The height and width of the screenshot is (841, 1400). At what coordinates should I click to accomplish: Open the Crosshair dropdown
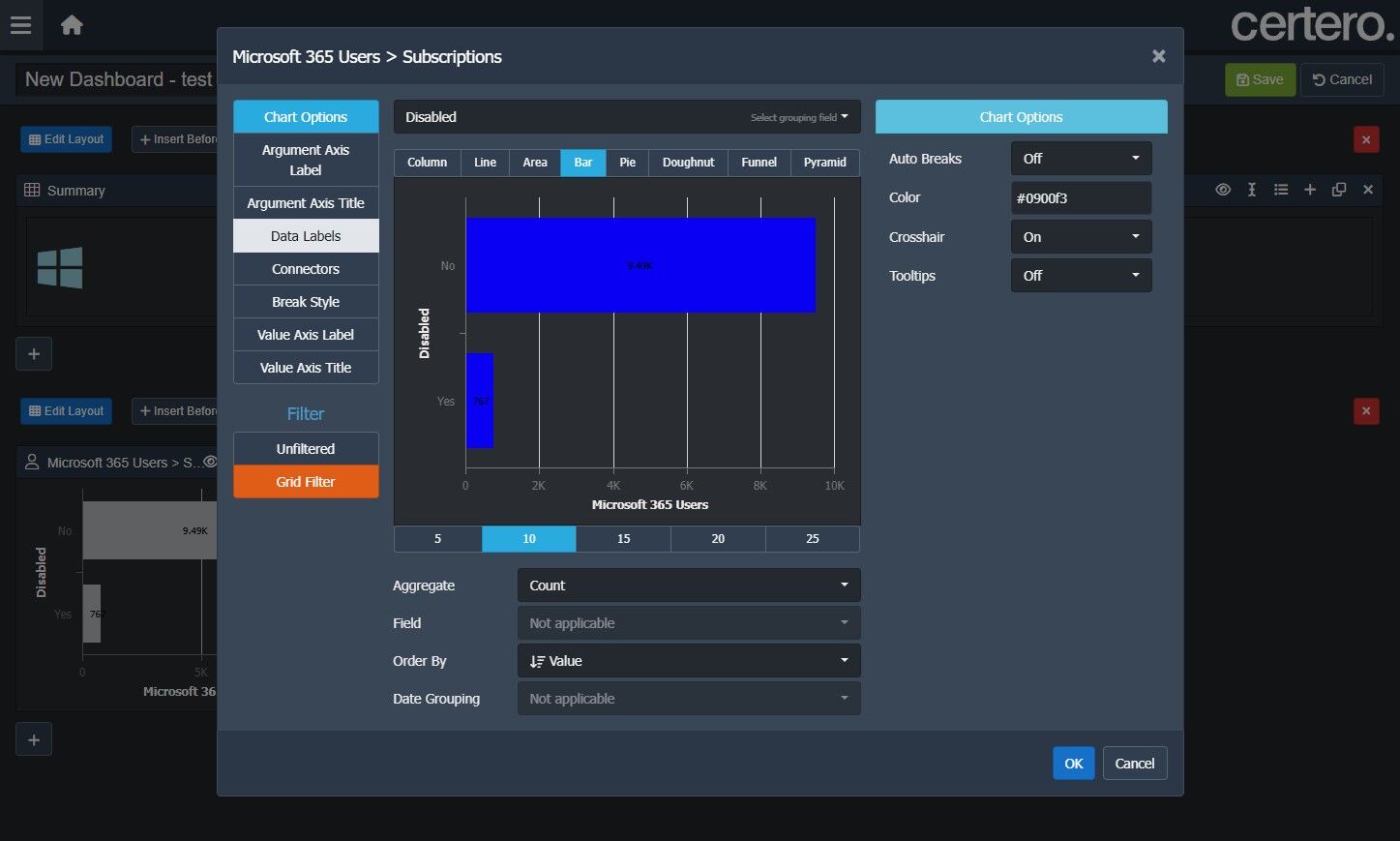tap(1081, 237)
